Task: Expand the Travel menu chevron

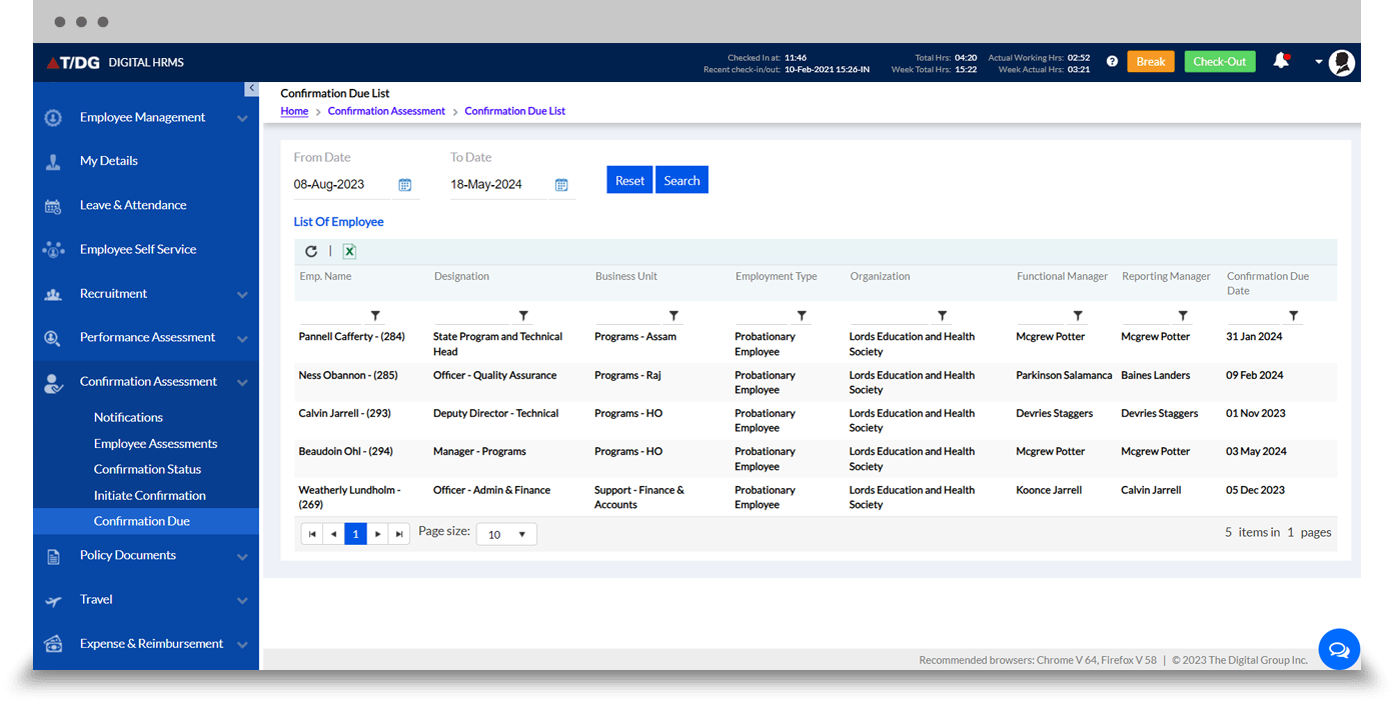Action: point(242,601)
